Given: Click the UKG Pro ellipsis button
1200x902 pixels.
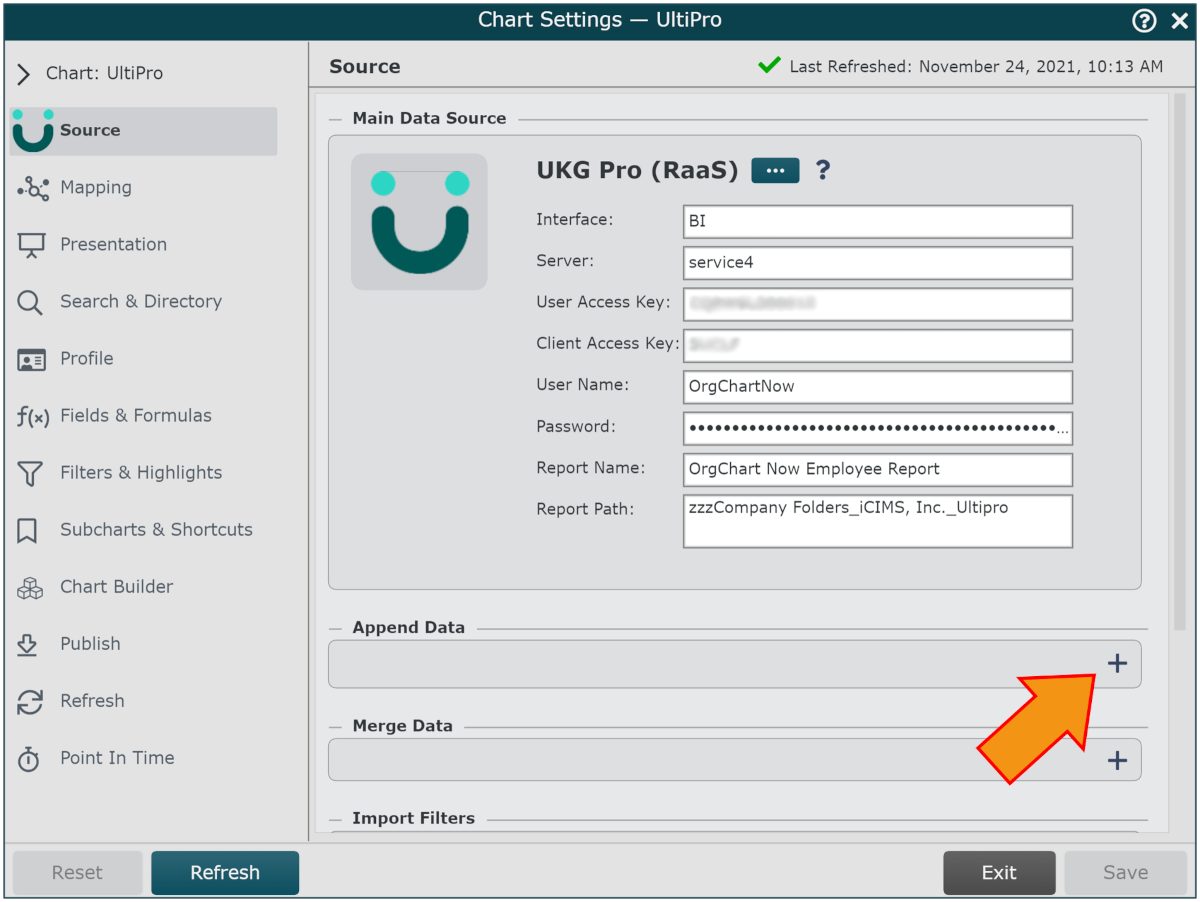Looking at the screenshot, I should pos(775,171).
